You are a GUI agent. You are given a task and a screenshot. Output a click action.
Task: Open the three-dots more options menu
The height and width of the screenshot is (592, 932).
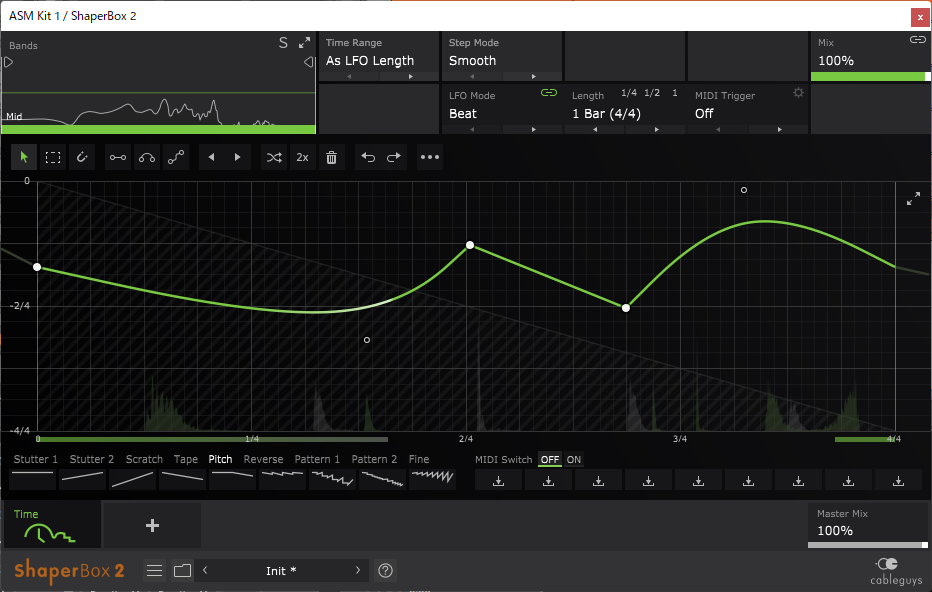pos(430,158)
